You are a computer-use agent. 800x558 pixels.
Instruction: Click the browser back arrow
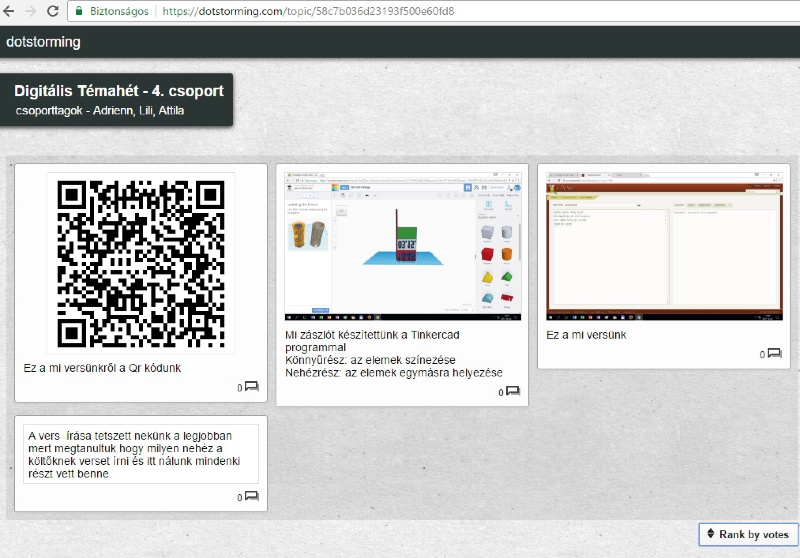[x=8, y=11]
